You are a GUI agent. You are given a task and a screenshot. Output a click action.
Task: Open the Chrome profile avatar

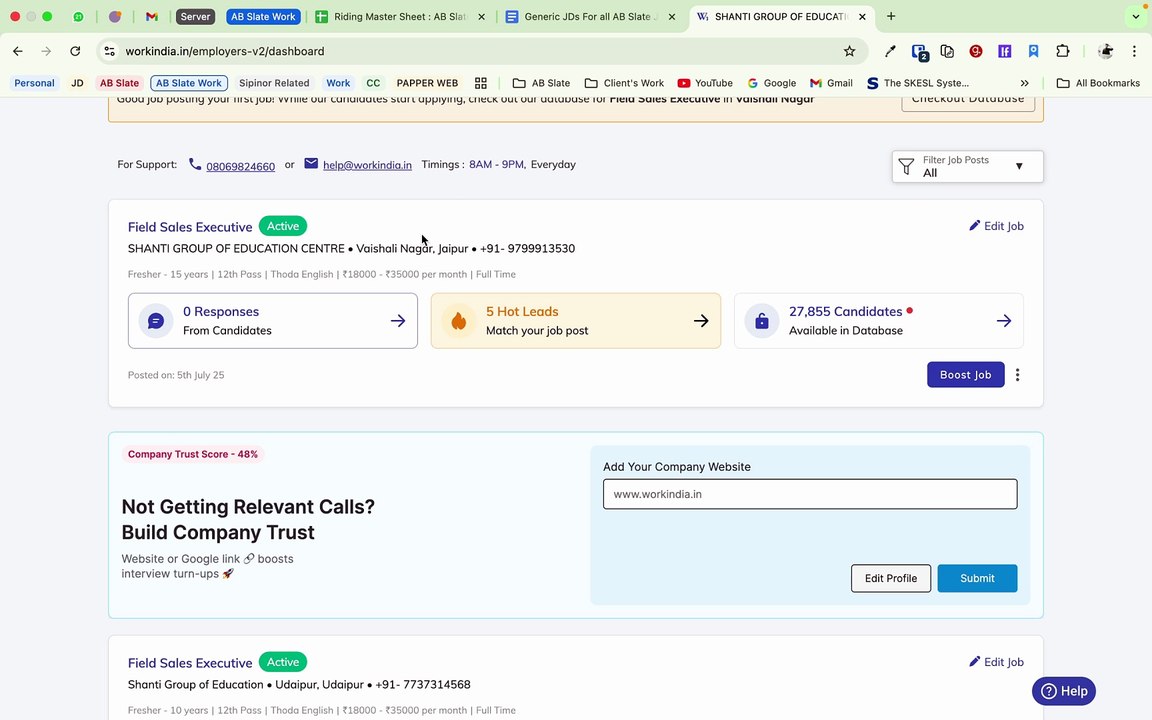tap(1105, 51)
